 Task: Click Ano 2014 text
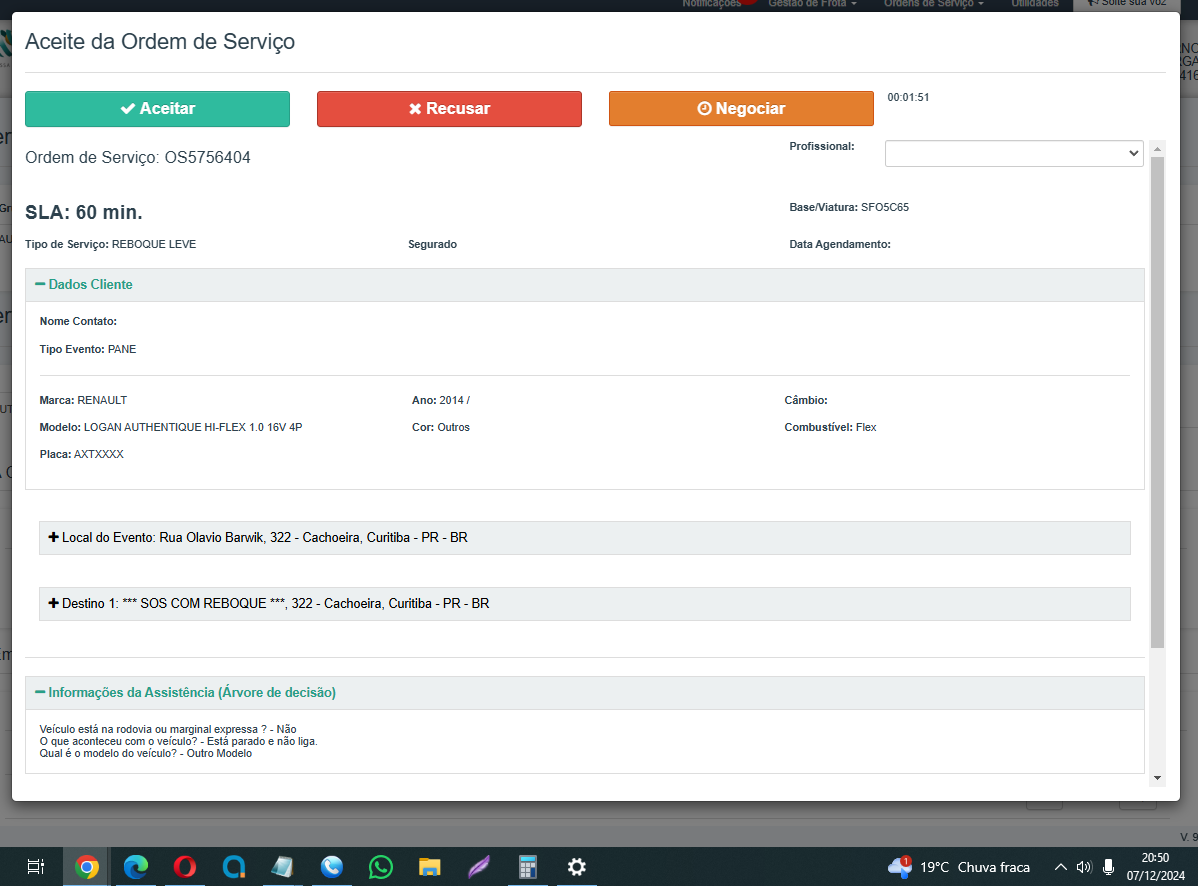pyautogui.click(x=441, y=400)
